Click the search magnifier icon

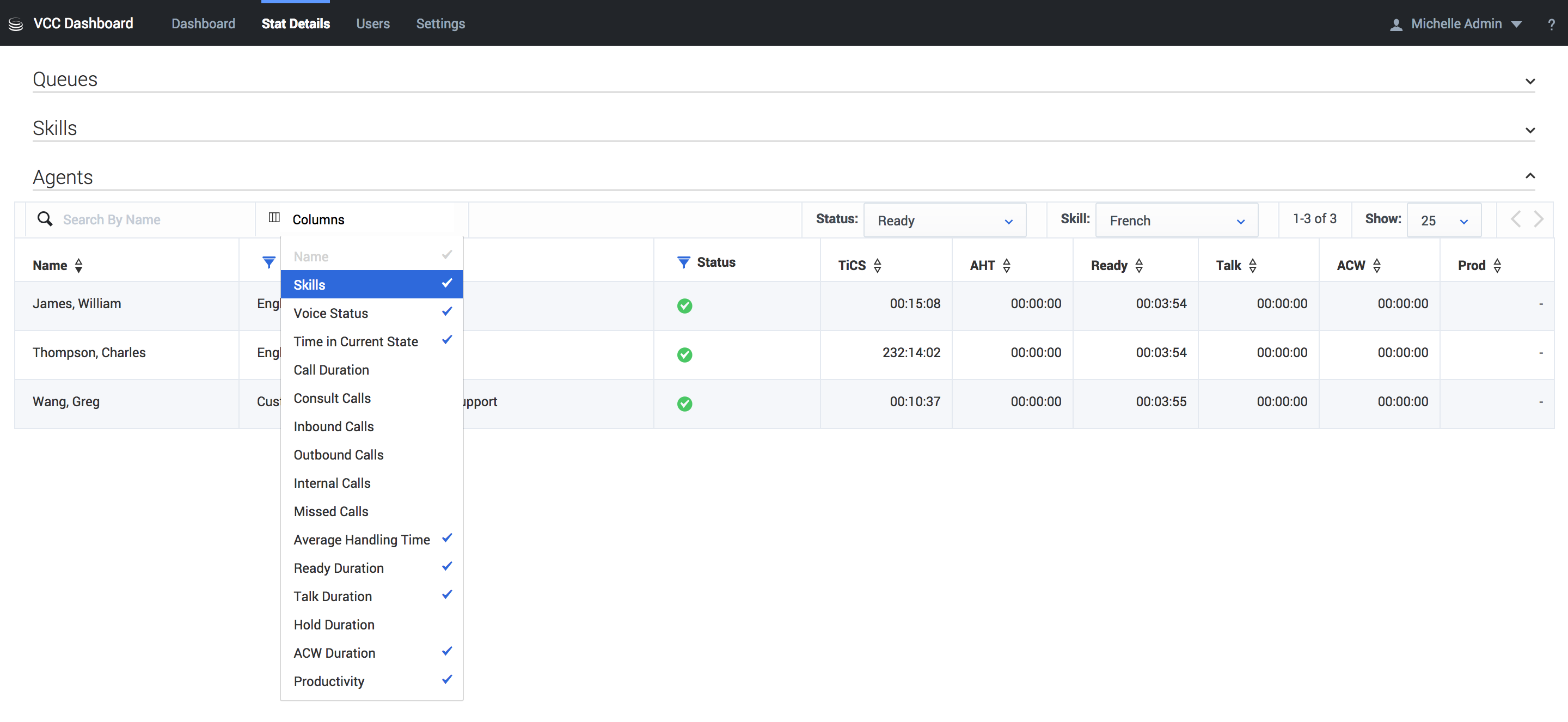[x=45, y=219]
